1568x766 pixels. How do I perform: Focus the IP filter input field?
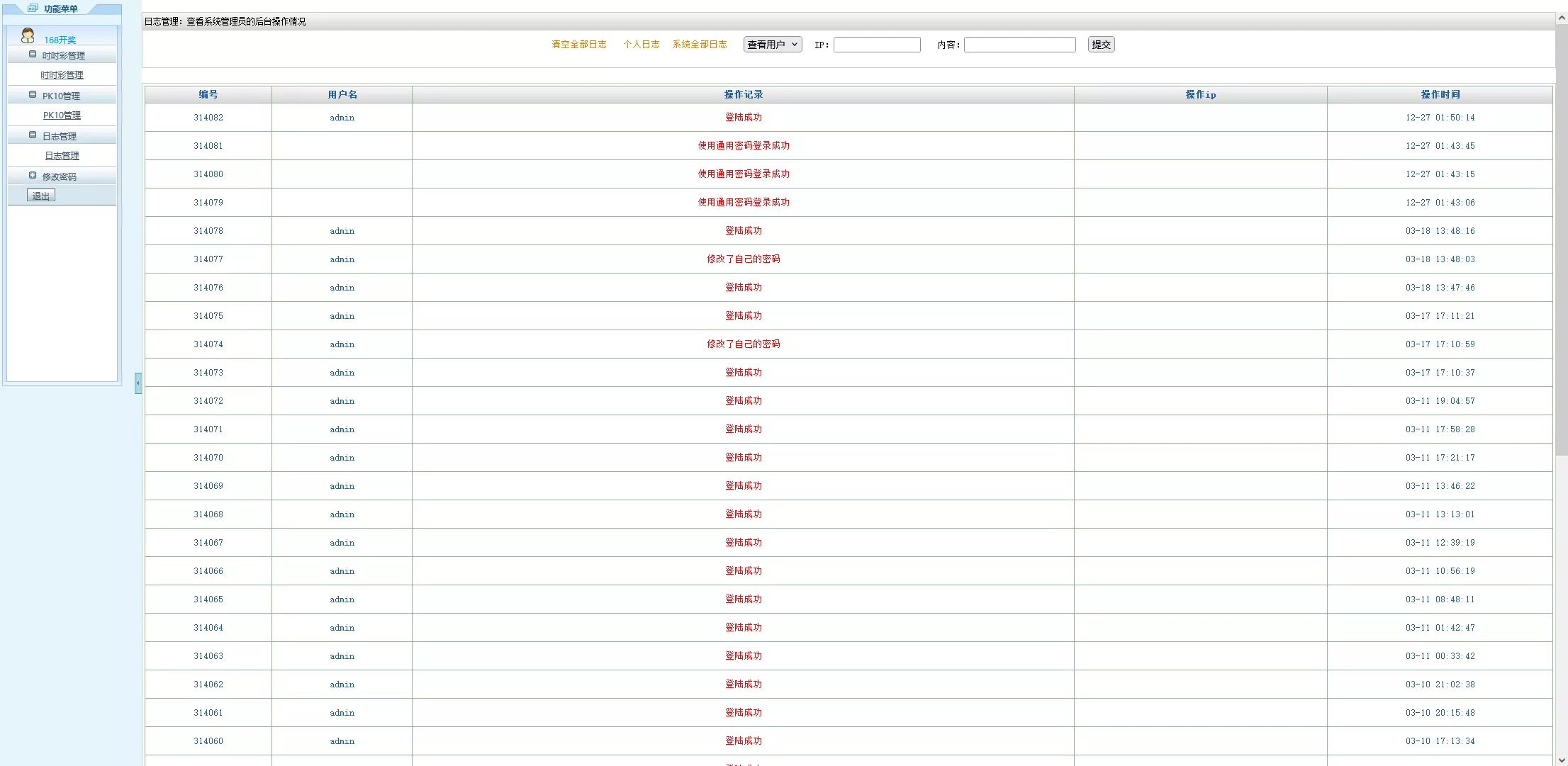click(877, 45)
